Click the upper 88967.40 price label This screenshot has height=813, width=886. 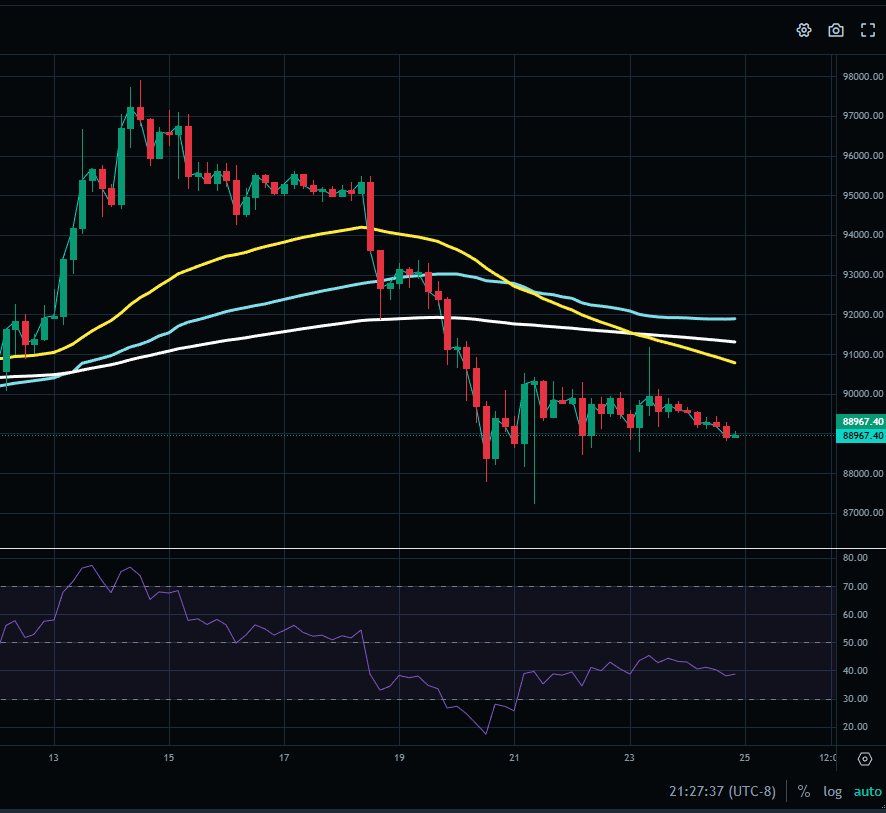[x=860, y=421]
